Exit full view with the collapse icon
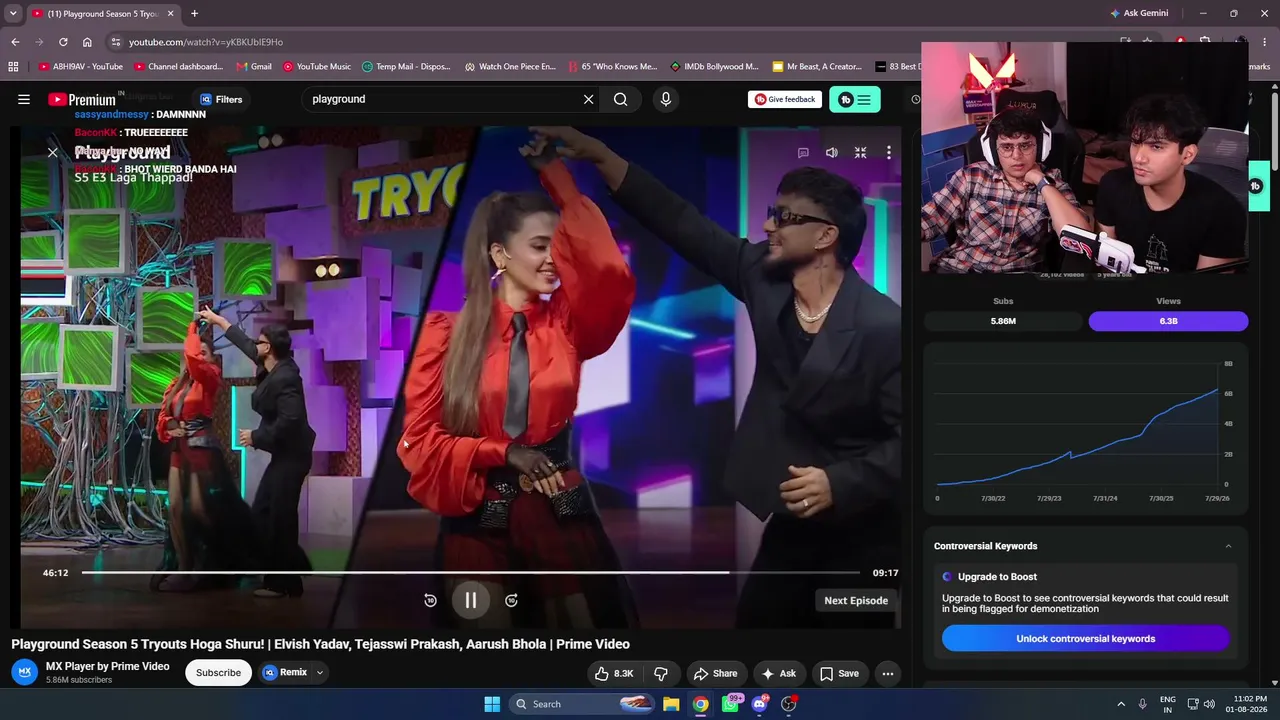 pos(860,153)
